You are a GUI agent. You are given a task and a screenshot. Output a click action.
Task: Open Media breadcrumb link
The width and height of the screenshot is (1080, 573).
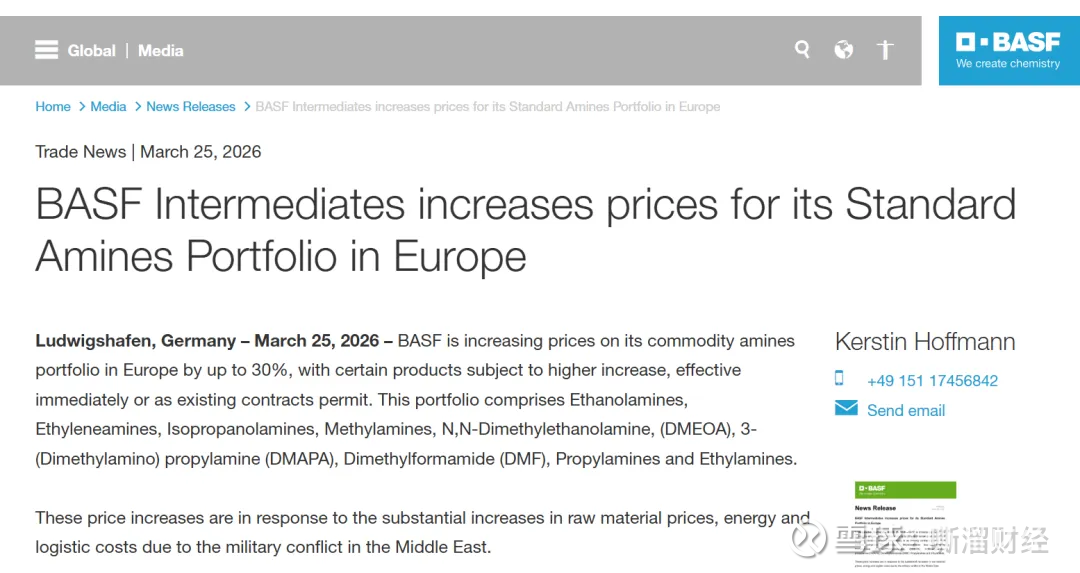[108, 106]
